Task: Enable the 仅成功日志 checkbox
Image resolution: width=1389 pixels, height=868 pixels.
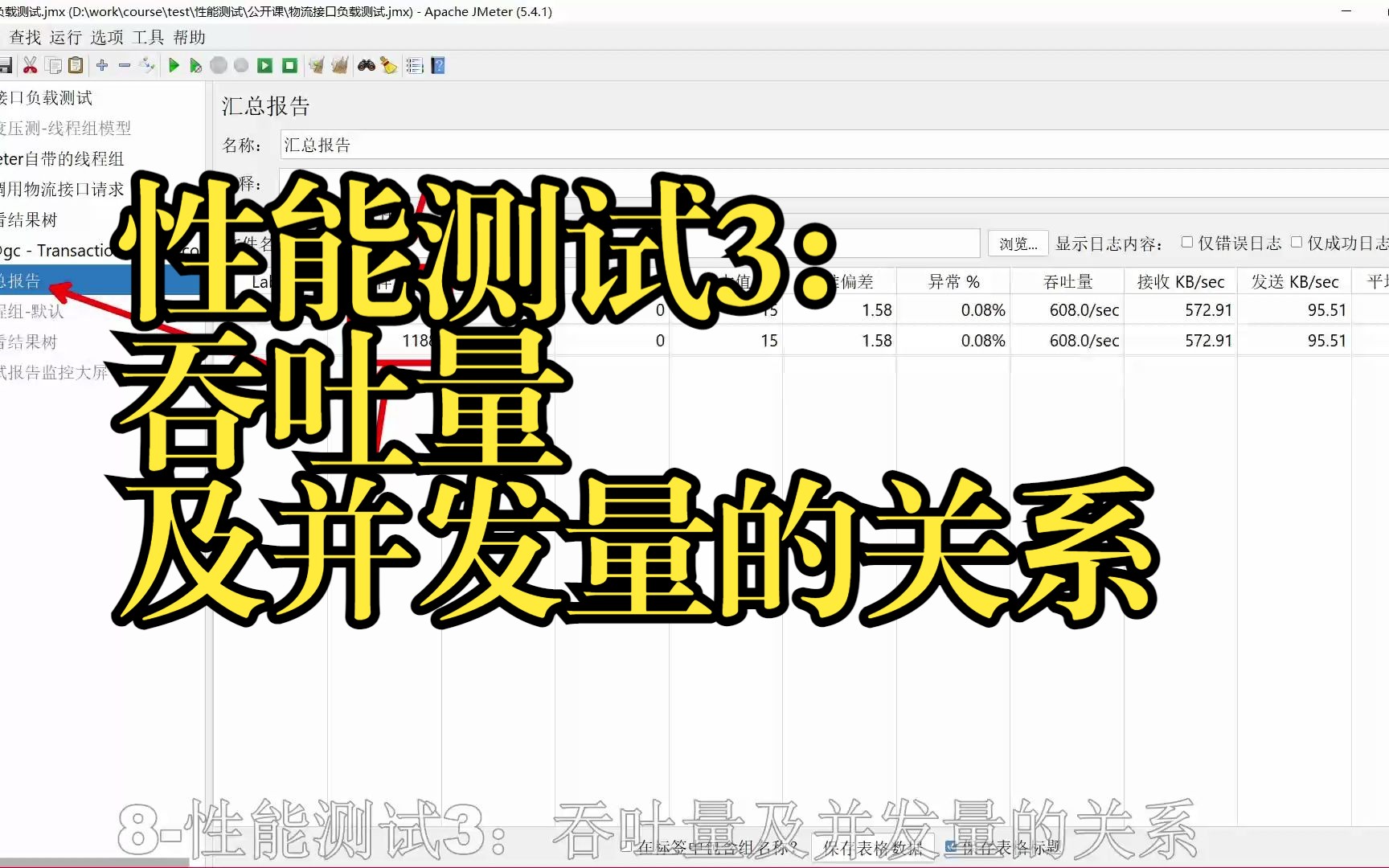Action: [x=1296, y=242]
